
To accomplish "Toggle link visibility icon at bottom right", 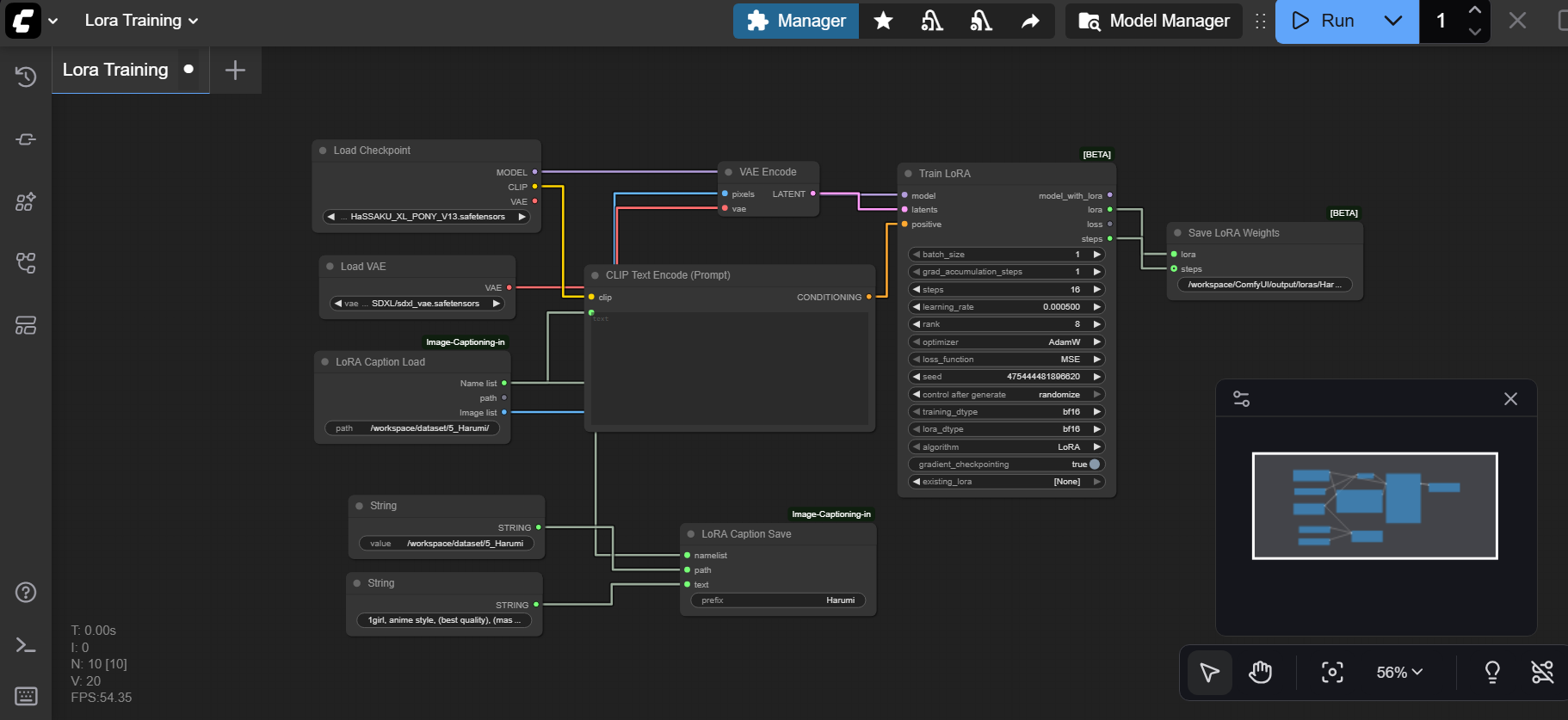I will coord(1542,673).
